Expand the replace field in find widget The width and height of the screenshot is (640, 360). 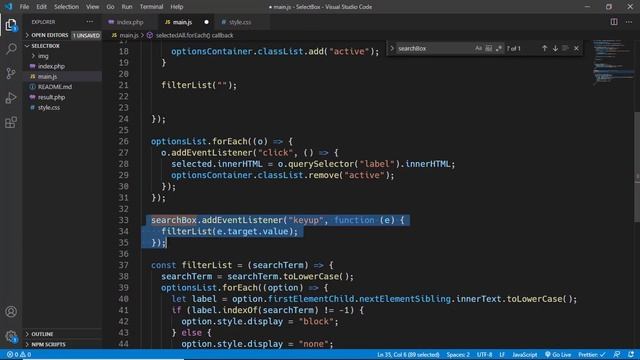pos(392,48)
